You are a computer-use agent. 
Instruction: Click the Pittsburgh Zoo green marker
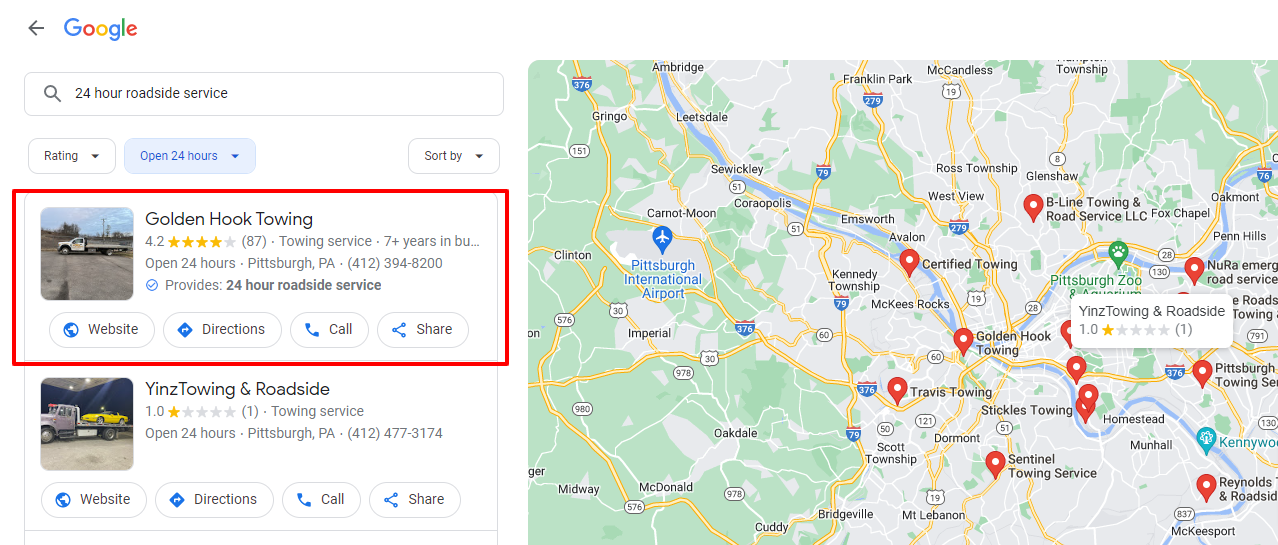click(1118, 252)
